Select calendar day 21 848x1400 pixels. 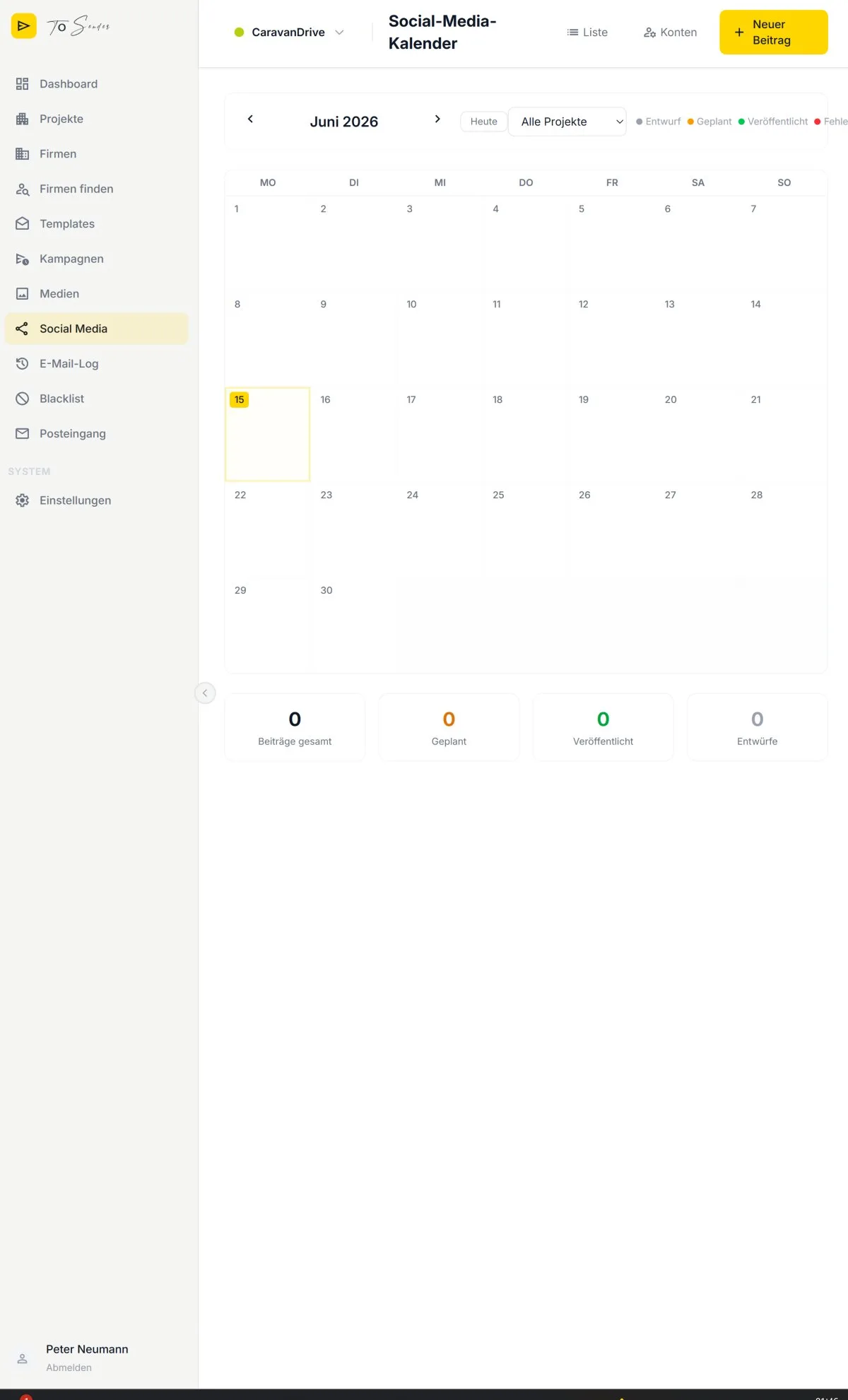(x=784, y=434)
